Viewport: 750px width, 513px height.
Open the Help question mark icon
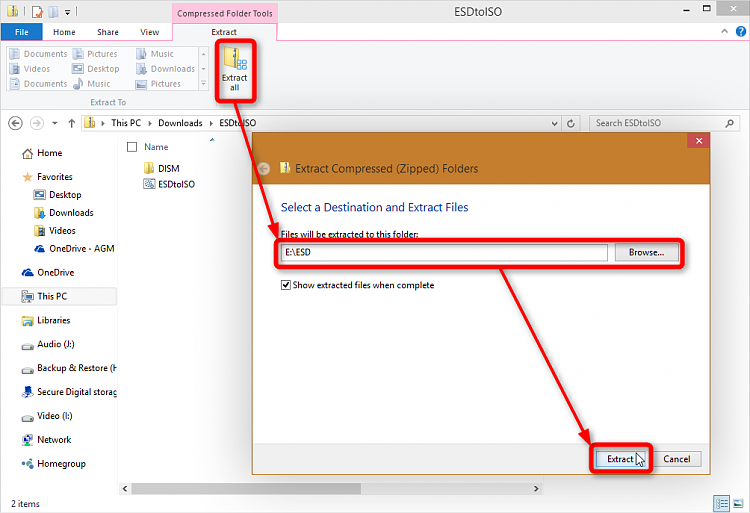click(740, 32)
